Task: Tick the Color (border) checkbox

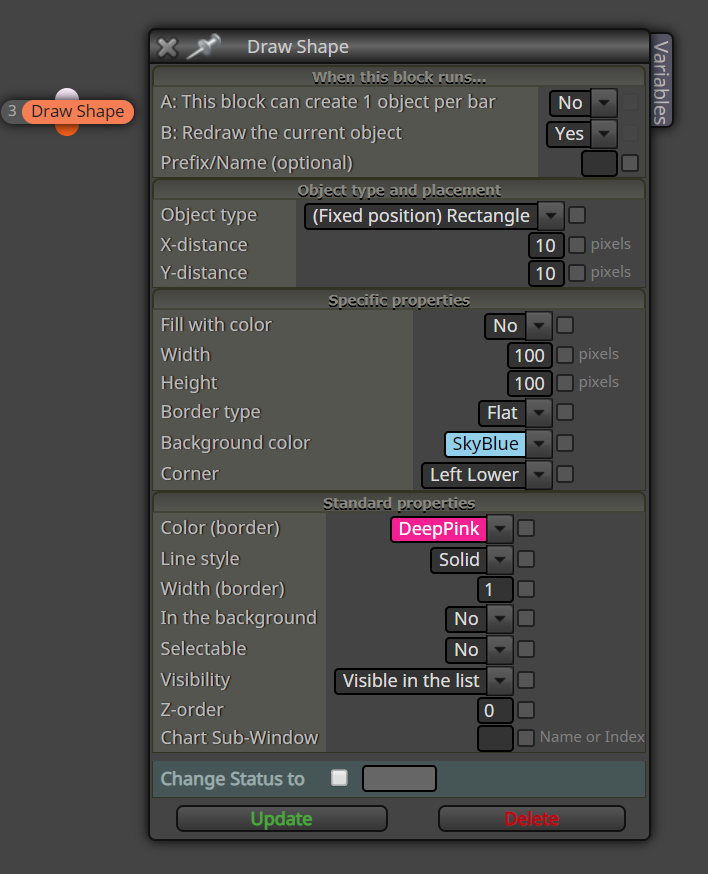Action: point(526,528)
